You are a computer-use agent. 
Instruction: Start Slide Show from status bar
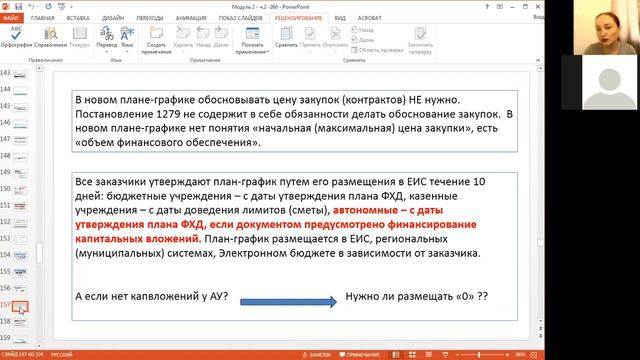click(x=445, y=355)
